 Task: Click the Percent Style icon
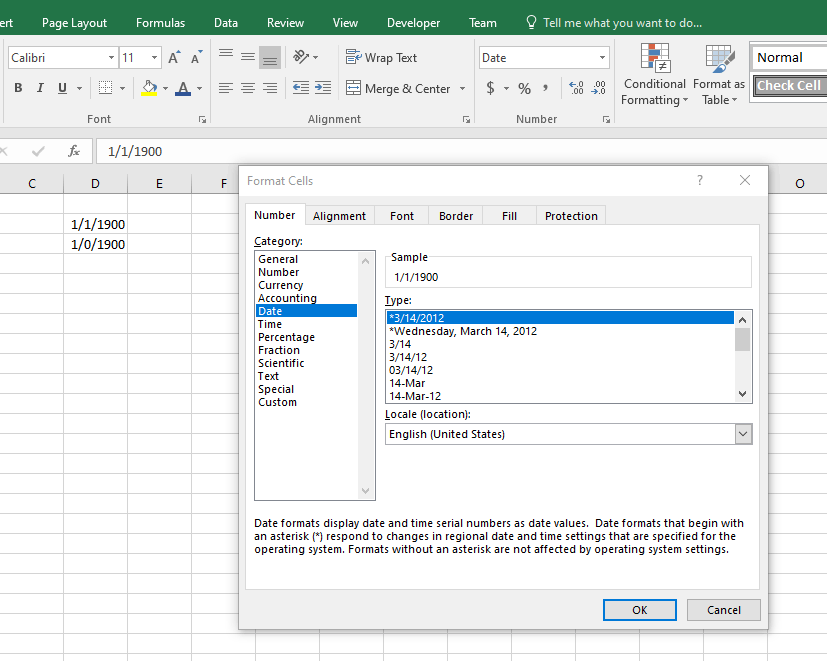[524, 88]
